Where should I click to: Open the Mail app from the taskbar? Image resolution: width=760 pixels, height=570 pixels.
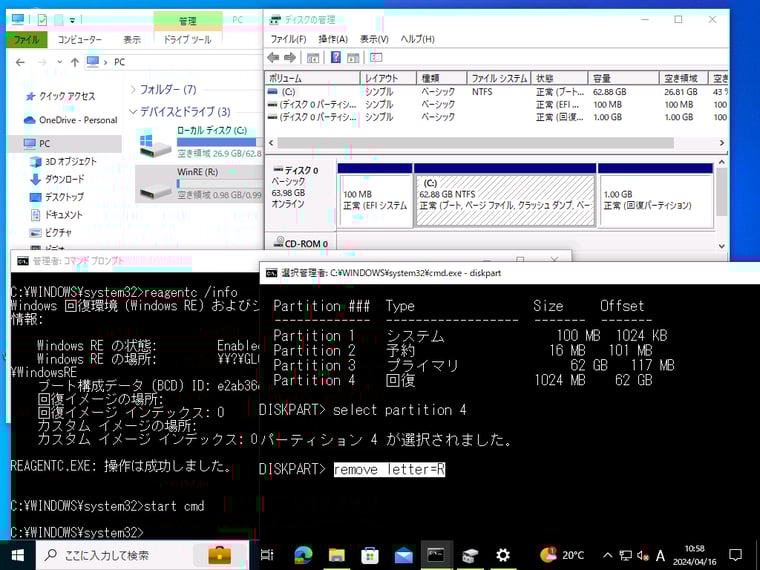coord(403,555)
